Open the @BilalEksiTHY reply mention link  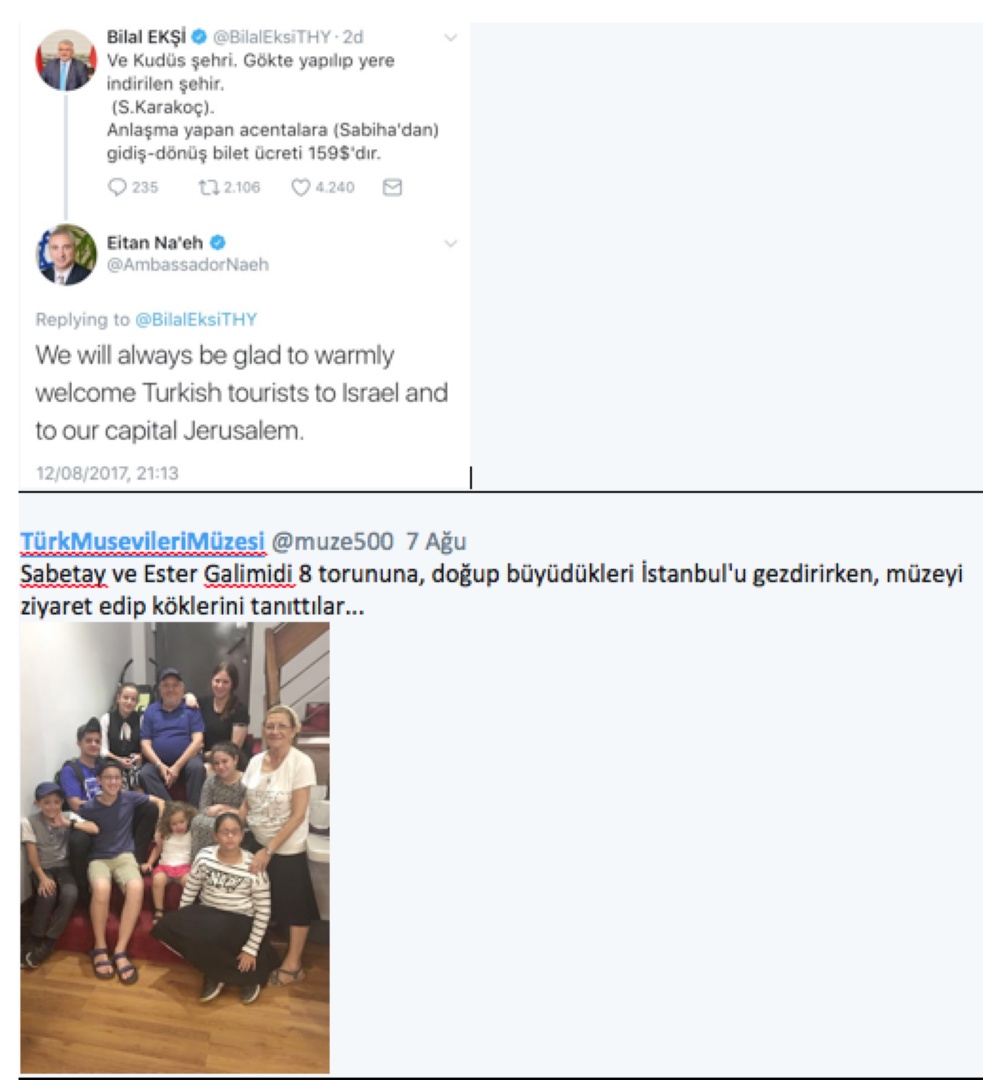196,320
